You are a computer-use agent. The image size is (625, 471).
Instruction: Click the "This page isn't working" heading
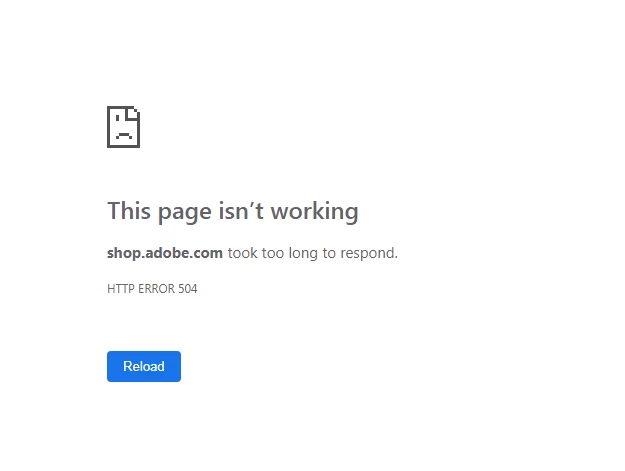(233, 211)
